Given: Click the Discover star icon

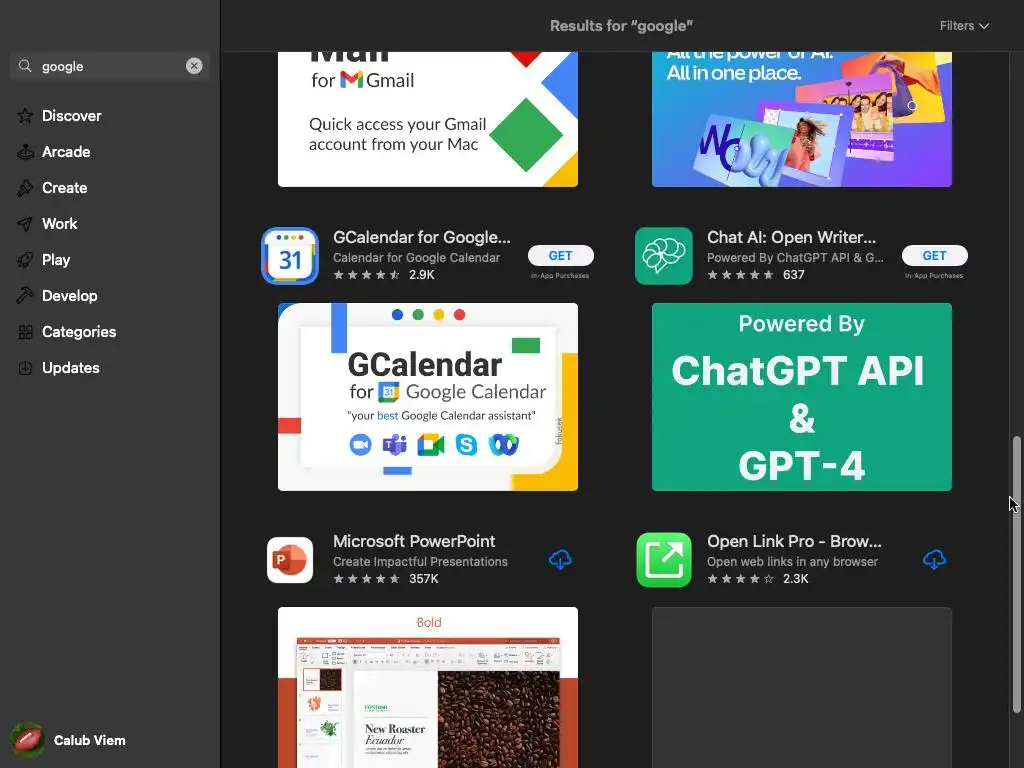Looking at the screenshot, I should pyautogui.click(x=25, y=116).
